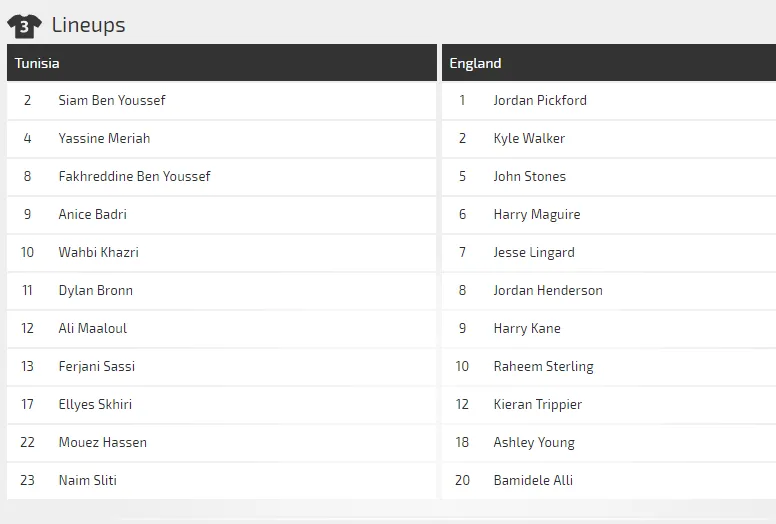Viewport: 776px width, 524px height.
Task: Select Raheem Sterling's row
Action: [x=609, y=367]
